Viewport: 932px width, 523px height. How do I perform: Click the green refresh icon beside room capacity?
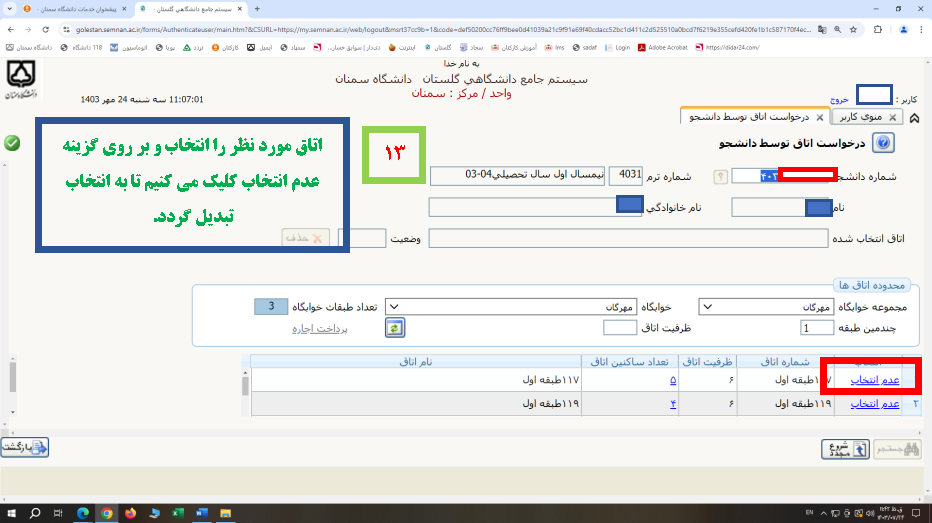(395, 328)
